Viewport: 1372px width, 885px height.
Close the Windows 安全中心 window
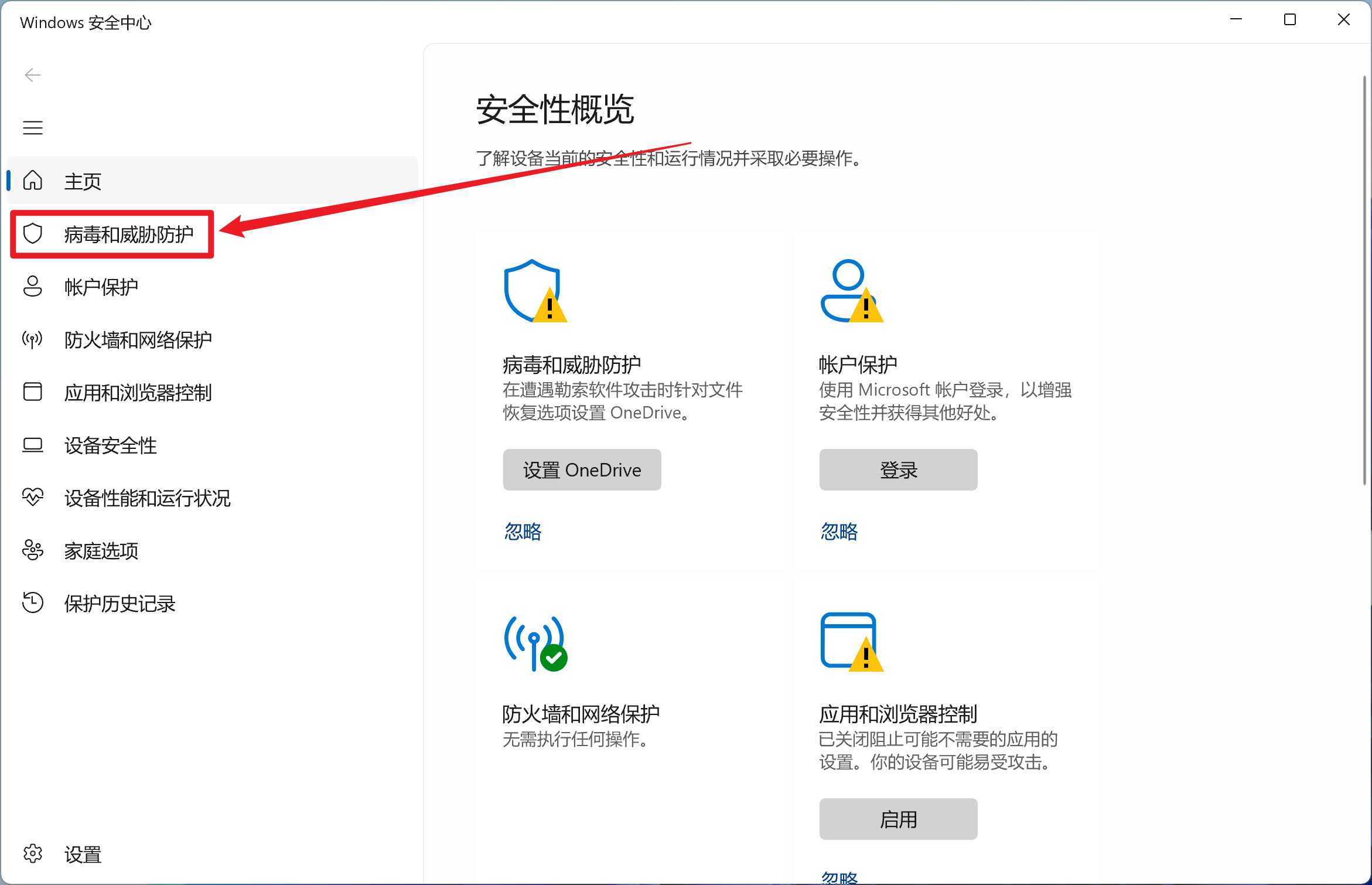pyautogui.click(x=1344, y=20)
